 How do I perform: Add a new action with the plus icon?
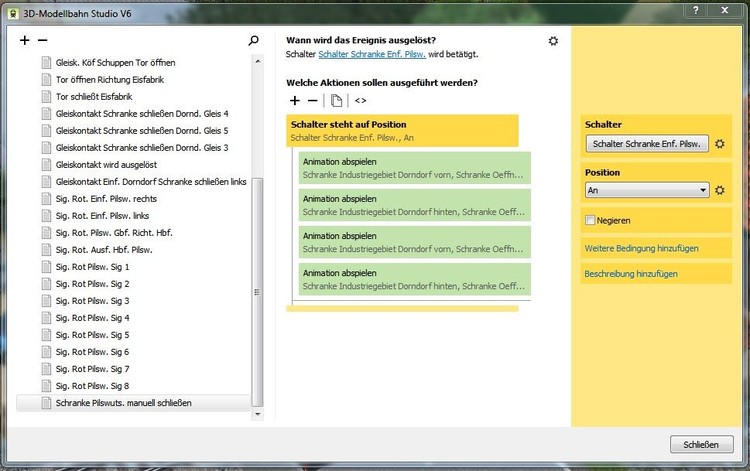coord(295,100)
